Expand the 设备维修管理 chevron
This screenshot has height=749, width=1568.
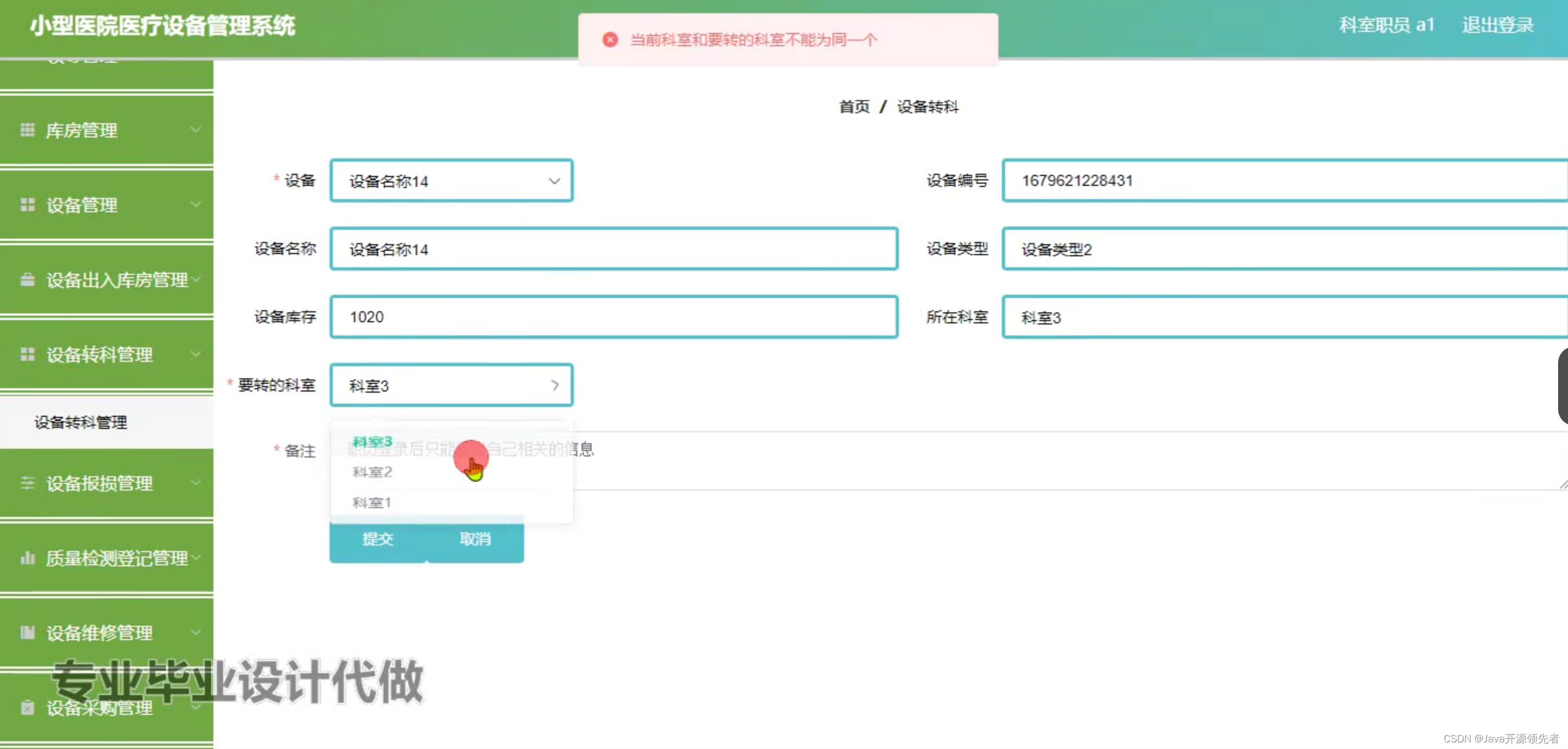(x=195, y=632)
